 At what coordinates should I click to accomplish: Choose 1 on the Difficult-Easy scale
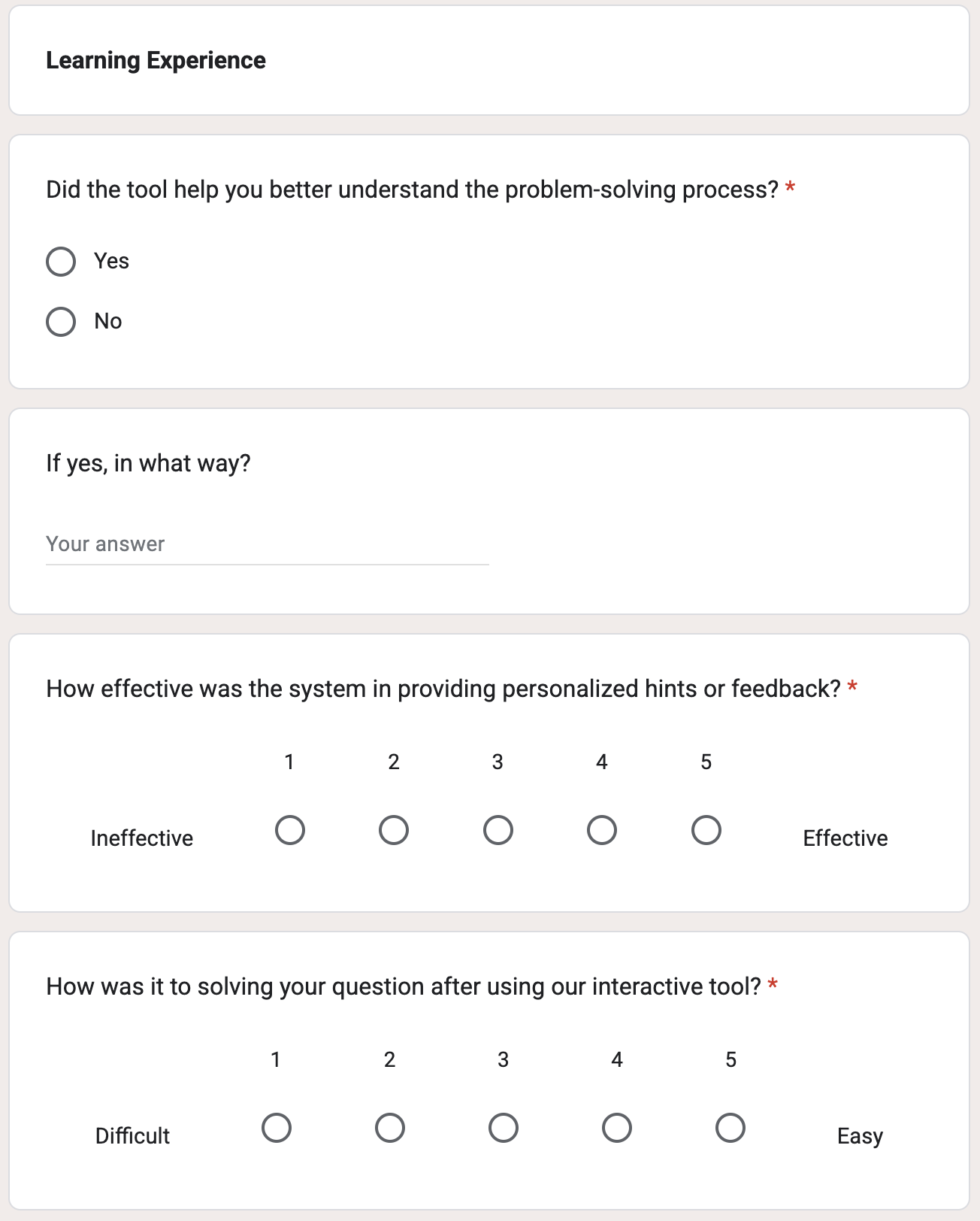277,1129
